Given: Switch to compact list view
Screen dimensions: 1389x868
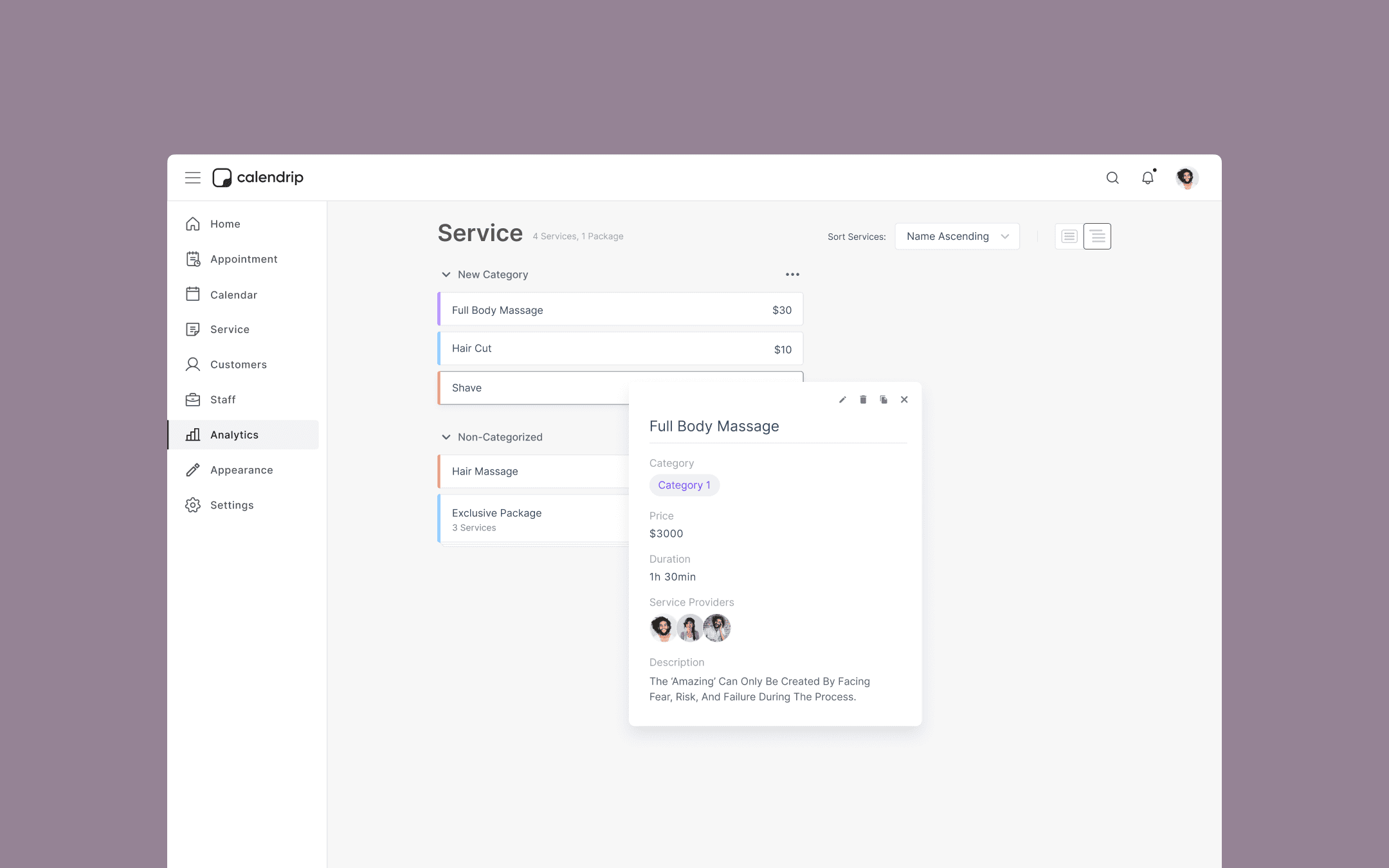Looking at the screenshot, I should (x=1069, y=237).
